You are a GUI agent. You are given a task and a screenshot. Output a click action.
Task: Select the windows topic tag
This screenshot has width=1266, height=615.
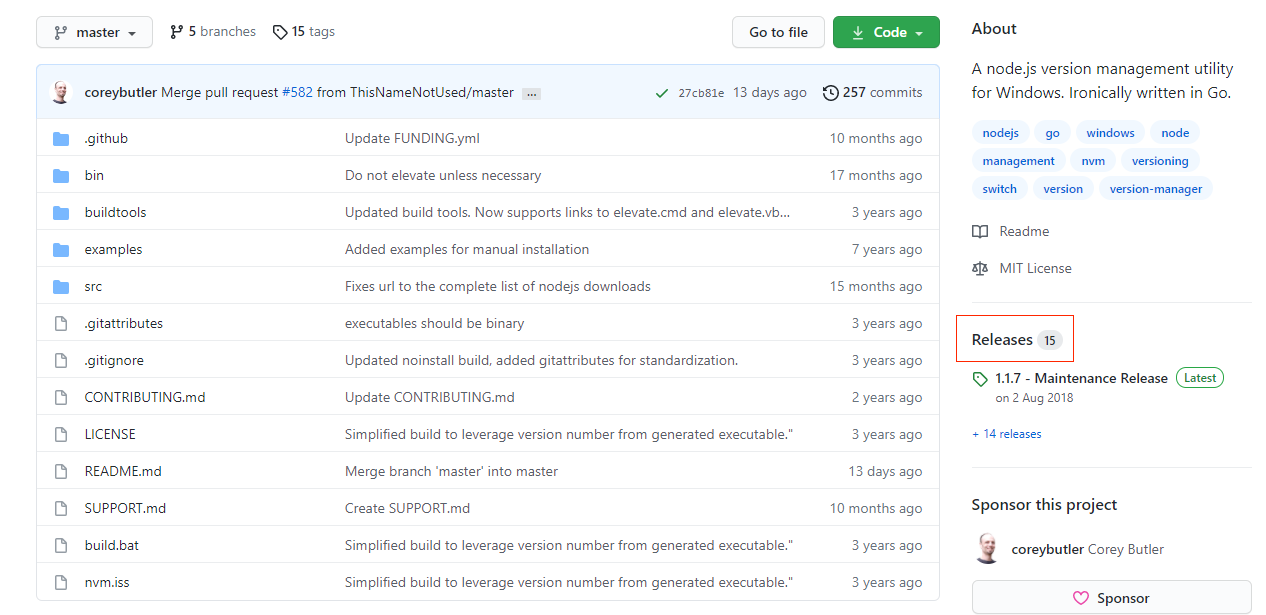point(1110,133)
